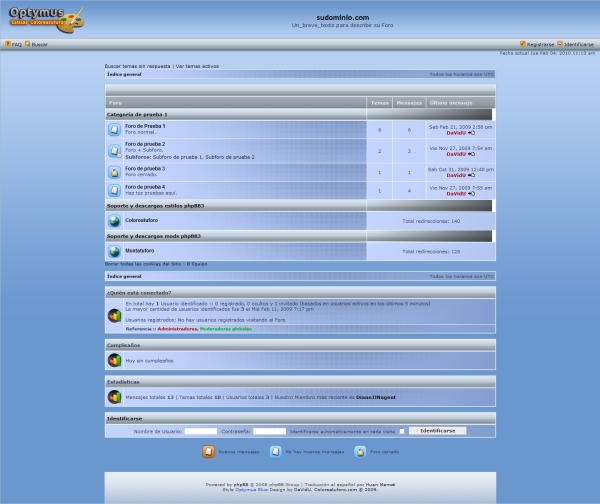Click the globe icon beside Coloreatuforo

pyautogui.click(x=115, y=220)
